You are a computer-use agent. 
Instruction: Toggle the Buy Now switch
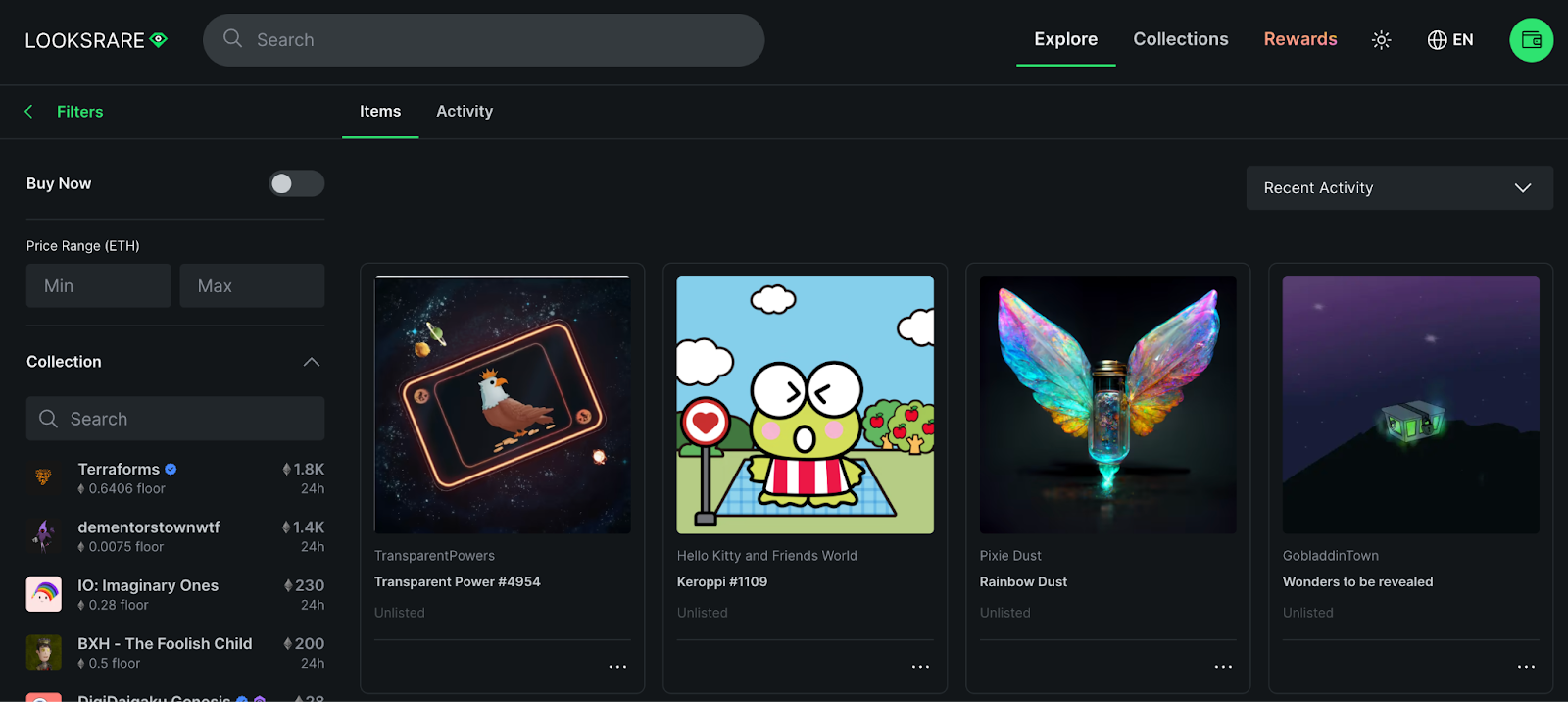click(x=297, y=183)
